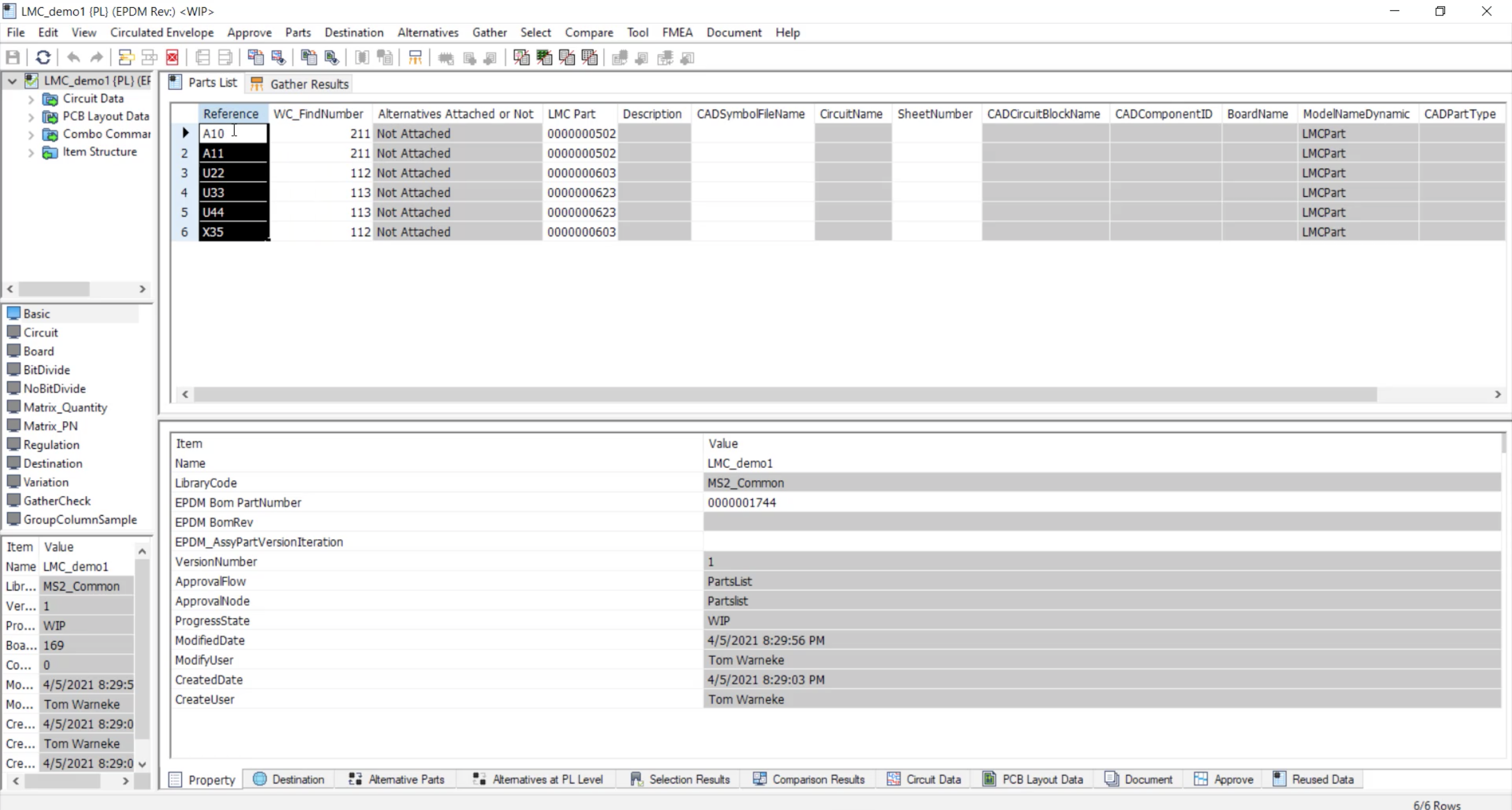Click the Undo arrow icon
The height and width of the screenshot is (810, 1512).
tap(73, 58)
